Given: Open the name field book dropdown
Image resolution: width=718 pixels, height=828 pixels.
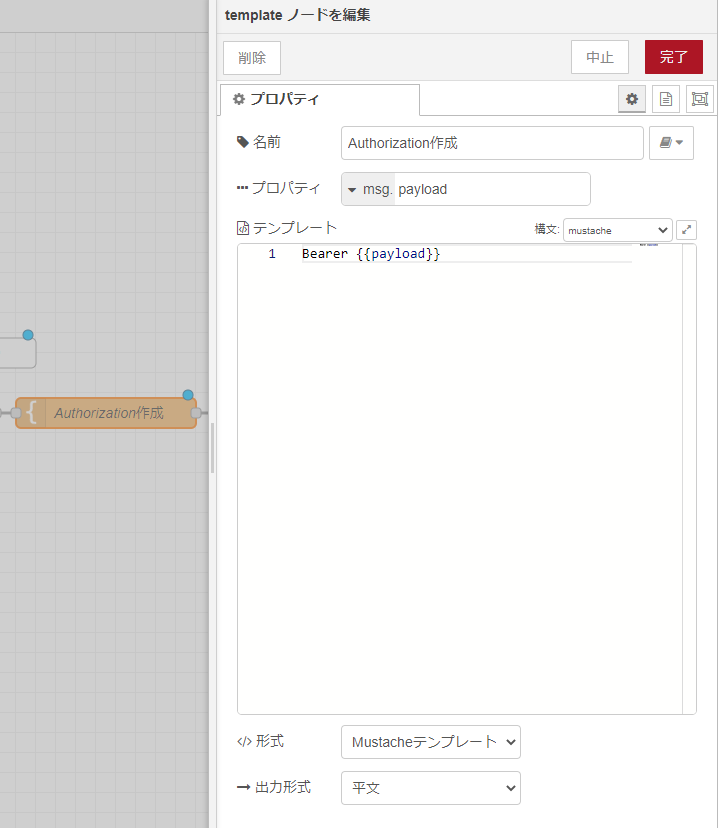Looking at the screenshot, I should [x=671, y=143].
